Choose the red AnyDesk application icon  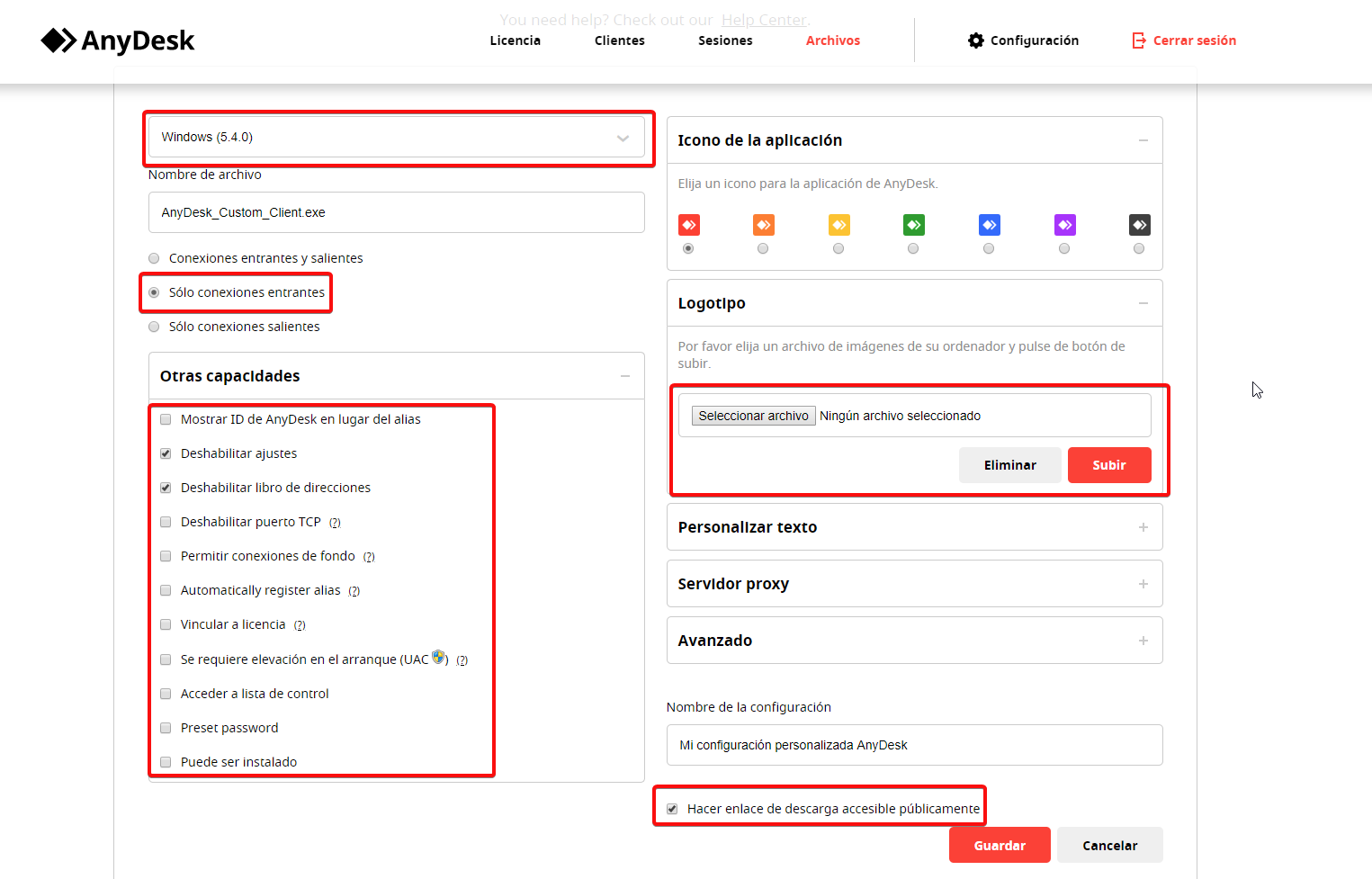click(x=689, y=225)
